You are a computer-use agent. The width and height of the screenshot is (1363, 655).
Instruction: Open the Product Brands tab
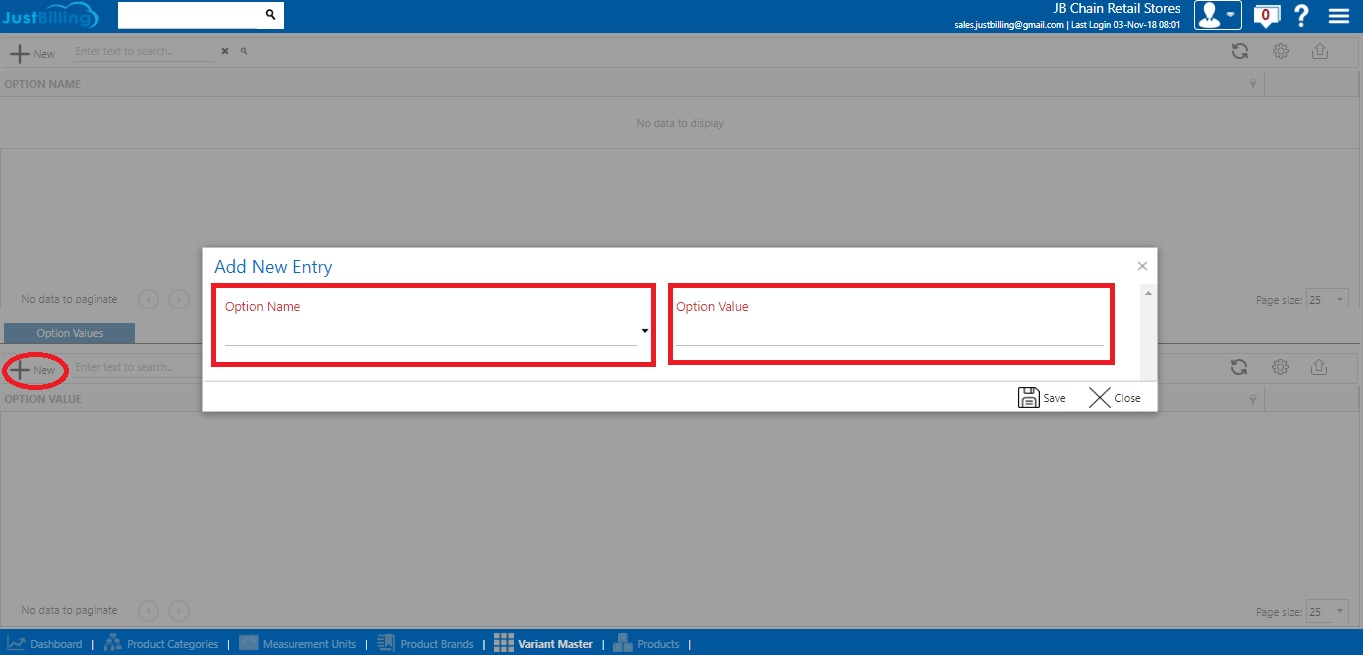[x=425, y=644]
